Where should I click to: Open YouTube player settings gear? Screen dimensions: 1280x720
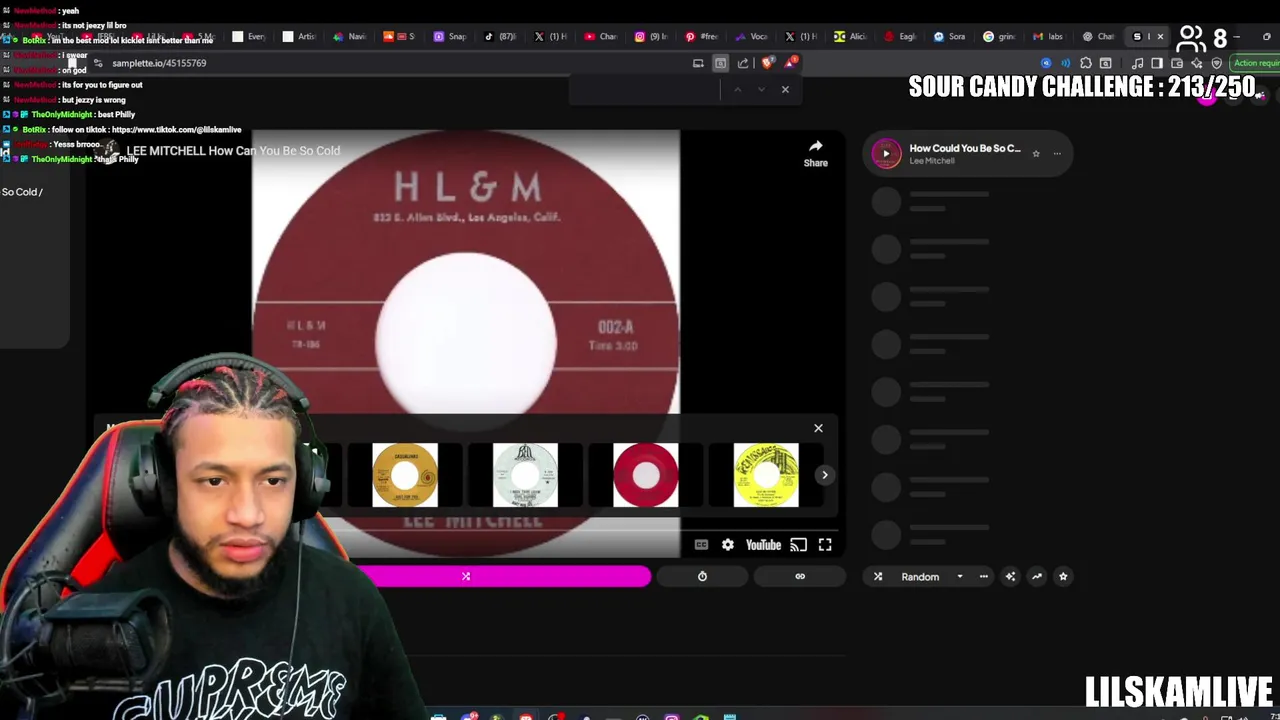click(728, 545)
